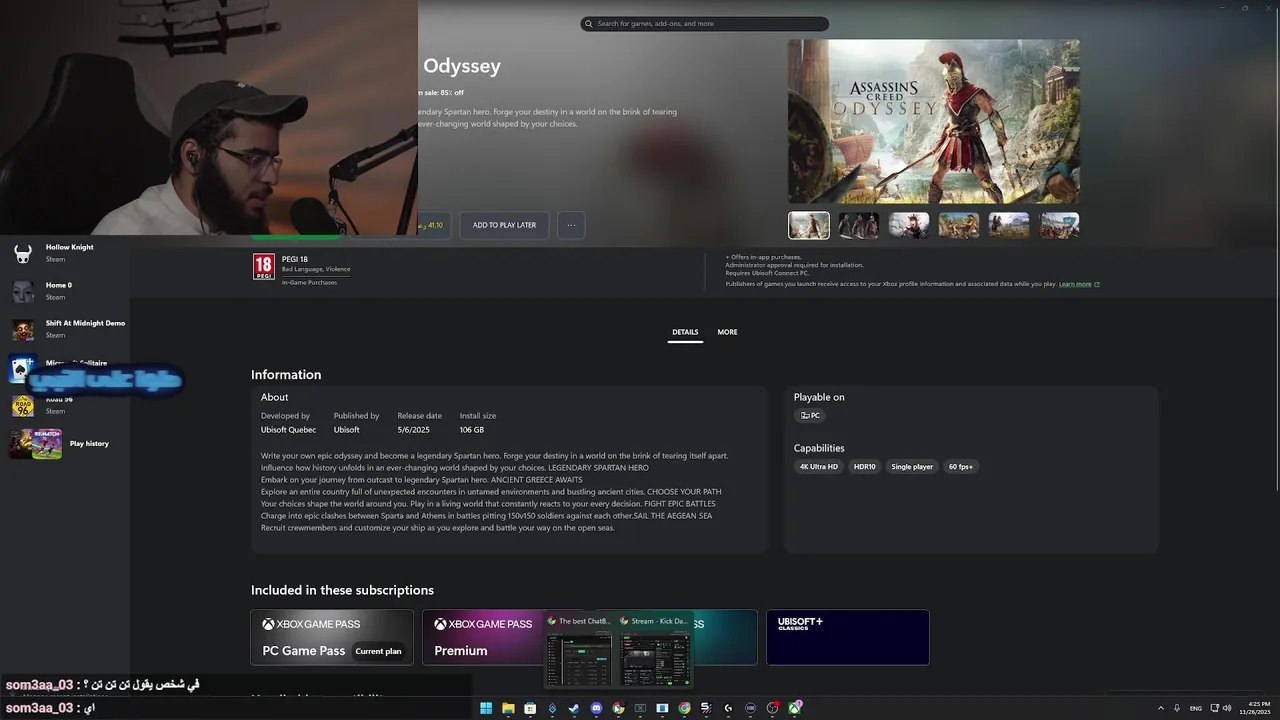Select 'Stream - Kick Da...' window preview
Image resolution: width=1280 pixels, height=720 pixels.
(x=654, y=650)
